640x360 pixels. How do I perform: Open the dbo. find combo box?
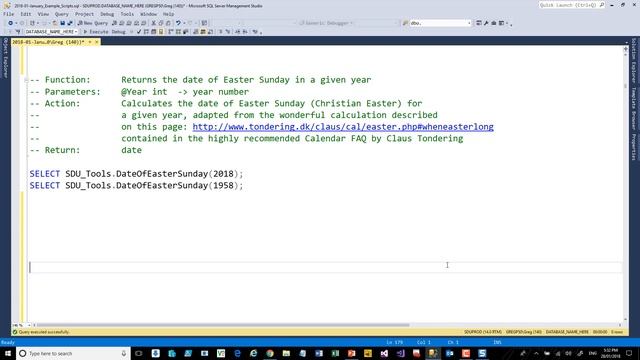coord(440,23)
